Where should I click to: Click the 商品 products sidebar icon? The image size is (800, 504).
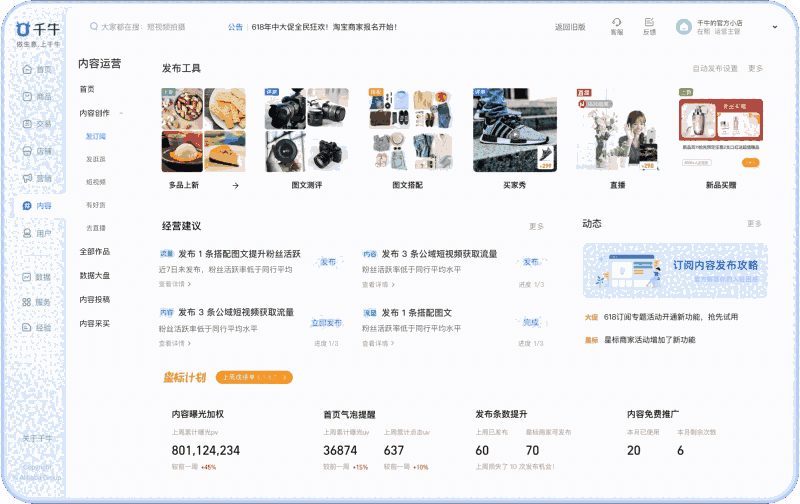tap(27, 97)
